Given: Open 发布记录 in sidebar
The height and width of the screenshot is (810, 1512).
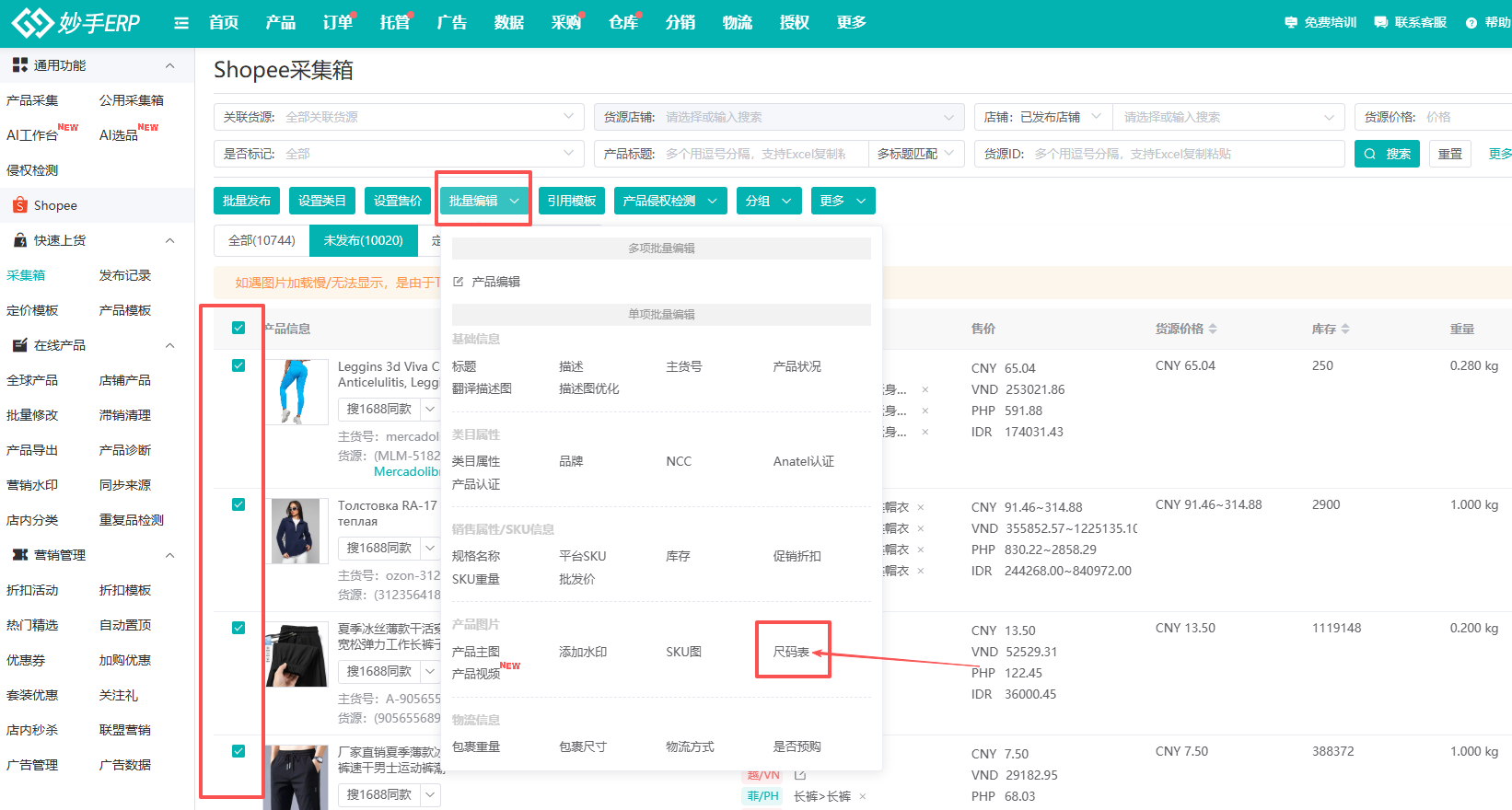Looking at the screenshot, I should (x=125, y=275).
